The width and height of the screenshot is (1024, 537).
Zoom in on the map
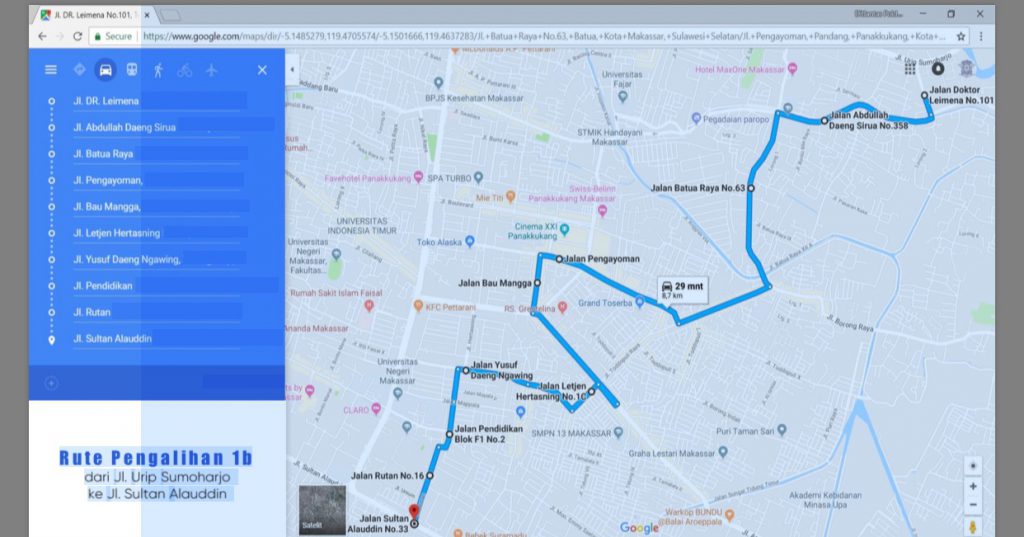[972, 486]
